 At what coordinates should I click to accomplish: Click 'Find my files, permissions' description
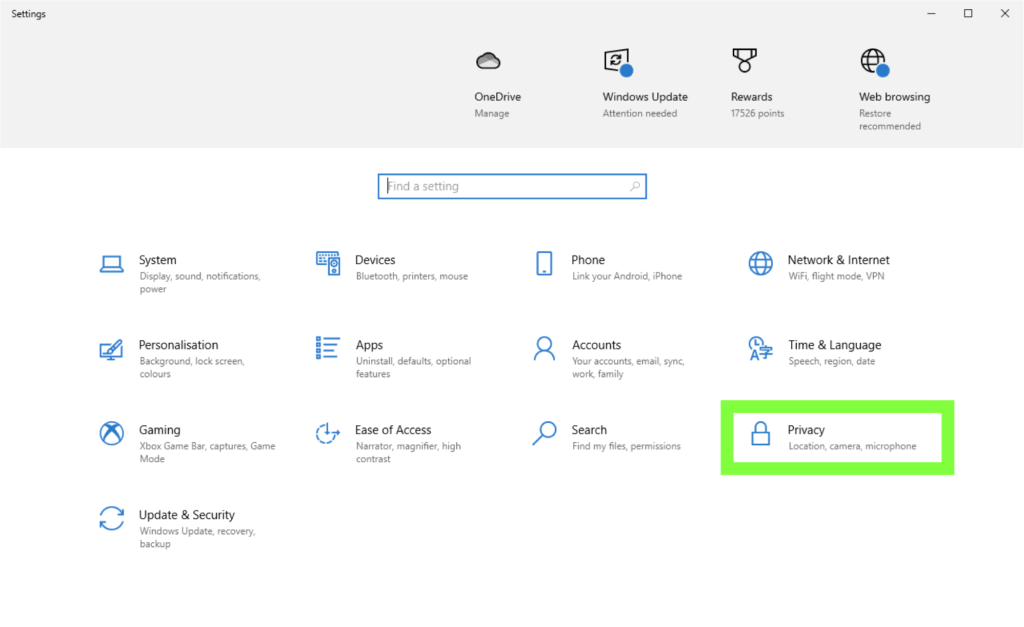click(x=626, y=446)
